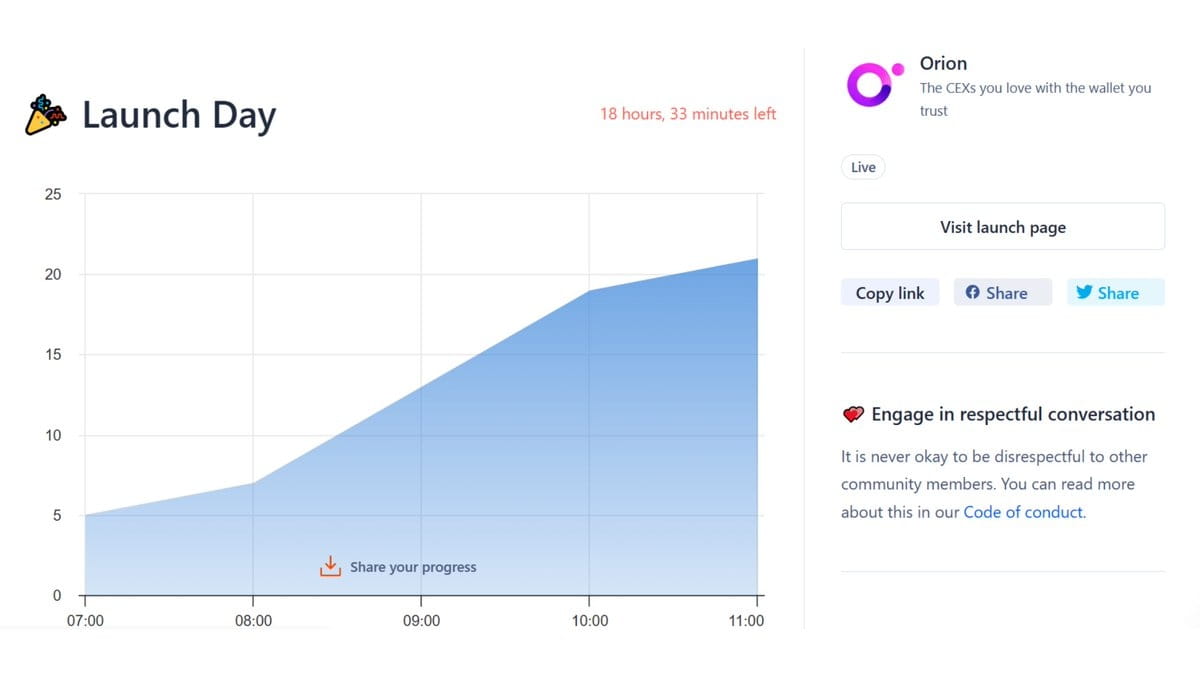Viewport: 1200px width, 675px height.
Task: Share on Twitter via Share text
Action: (1118, 293)
